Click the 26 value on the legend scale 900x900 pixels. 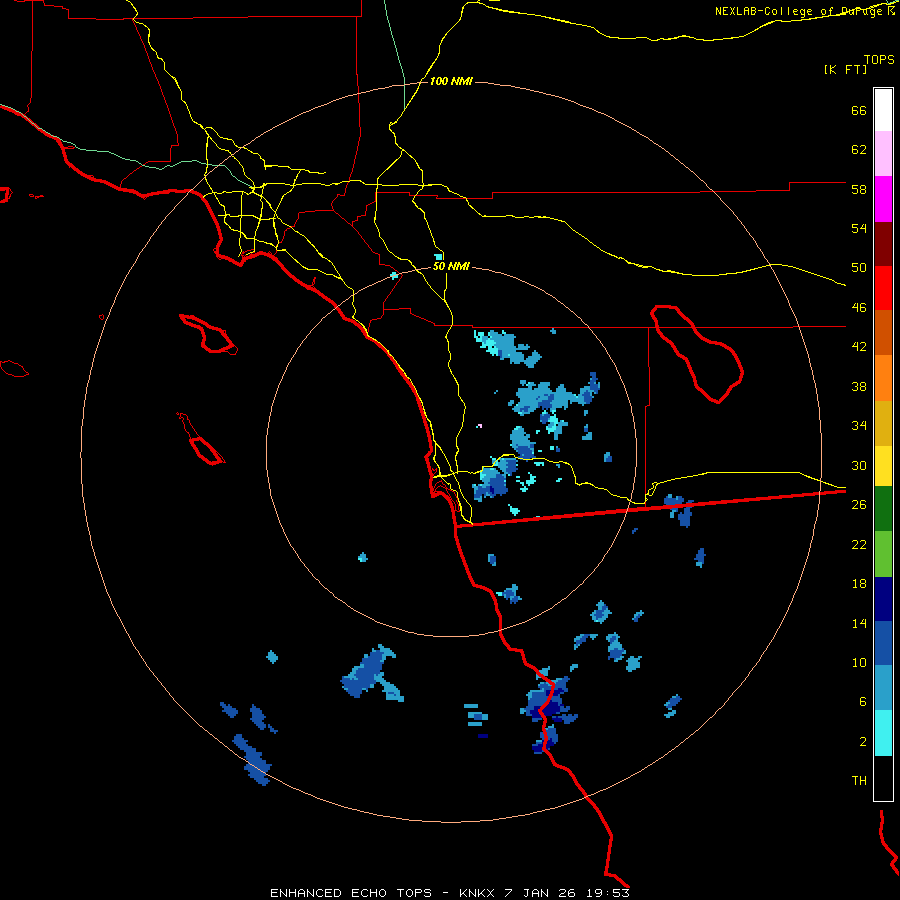tap(859, 505)
